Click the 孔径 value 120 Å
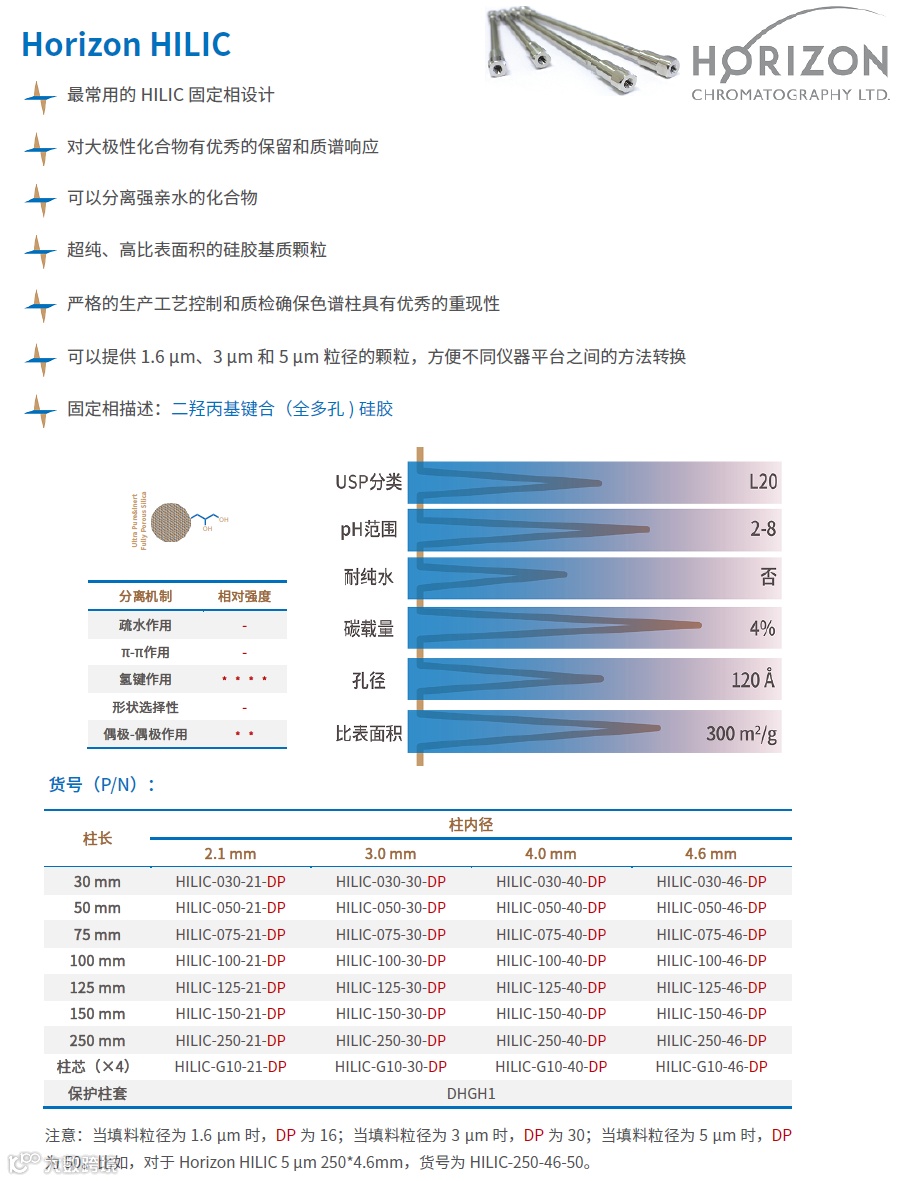 pos(752,680)
